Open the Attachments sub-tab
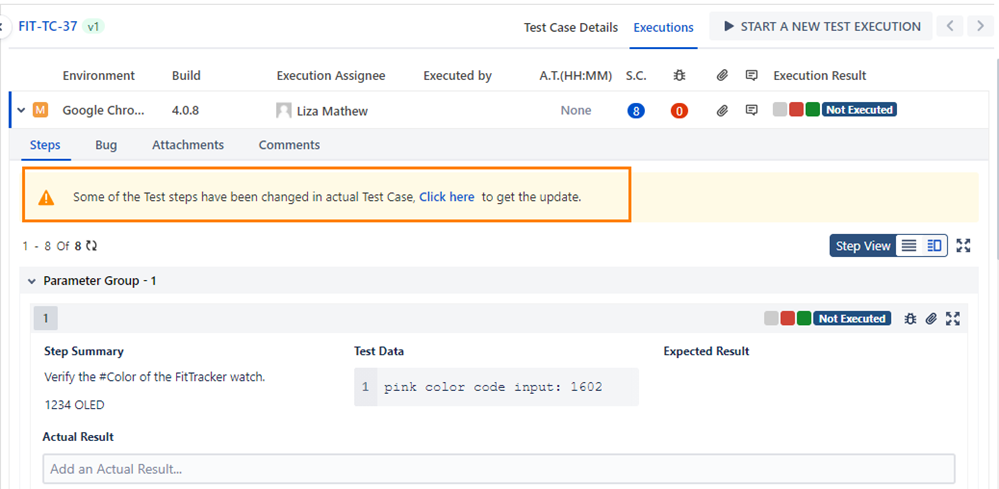Screen dimensions: 999x489 pyautogui.click(x=188, y=145)
